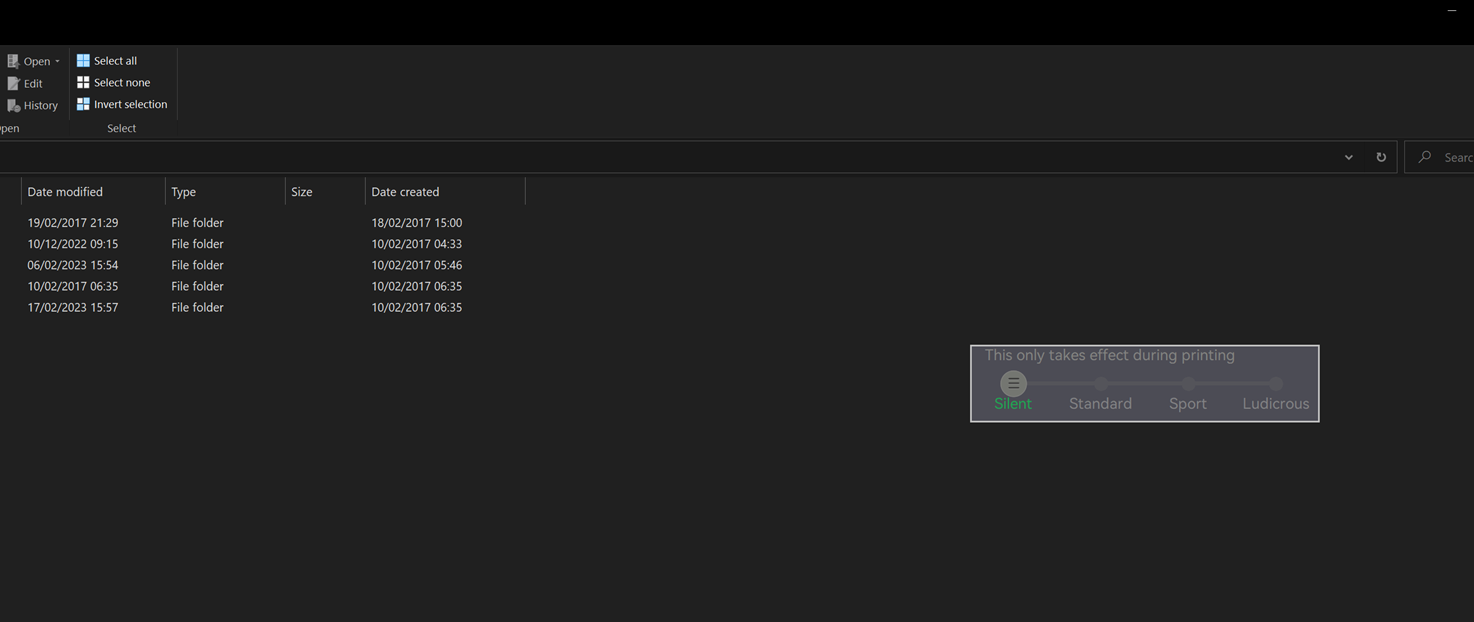Viewport: 1474px width, 622px height.
Task: Enable the Ludicrous print speed option
Action: [1275, 383]
